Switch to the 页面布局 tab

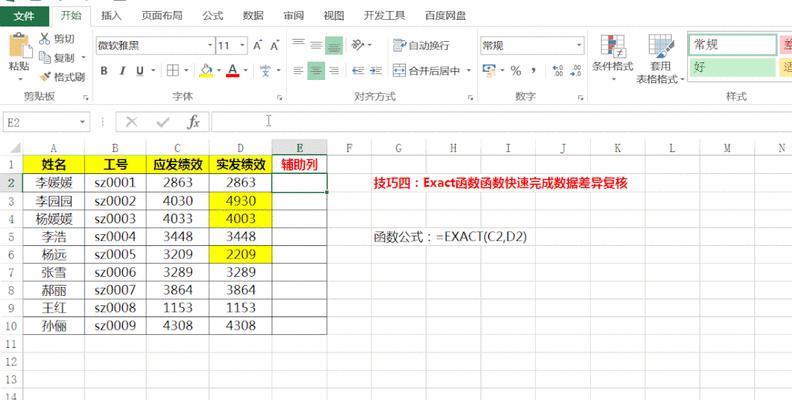click(162, 16)
